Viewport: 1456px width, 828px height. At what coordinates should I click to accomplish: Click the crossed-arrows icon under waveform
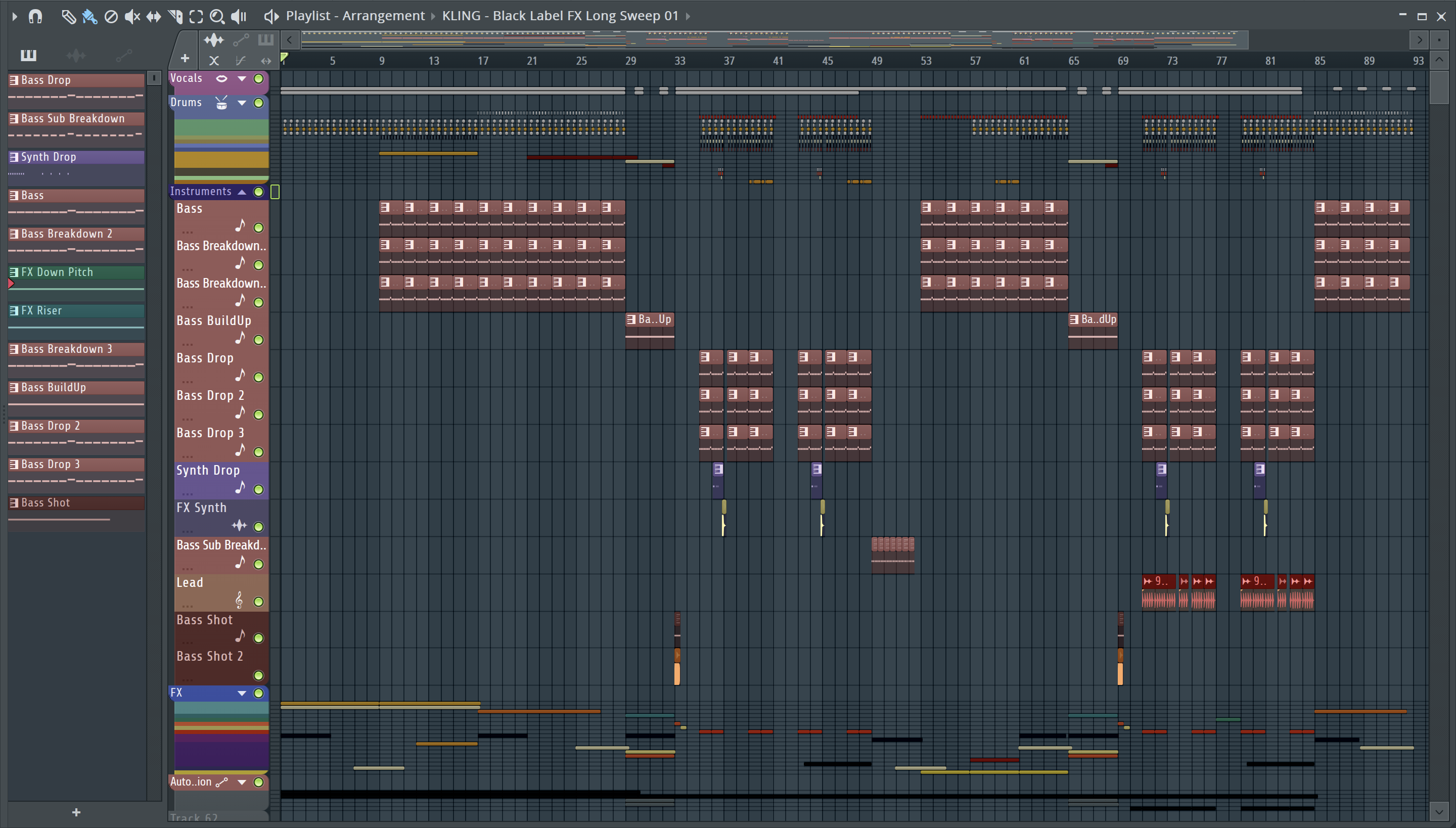pos(214,60)
